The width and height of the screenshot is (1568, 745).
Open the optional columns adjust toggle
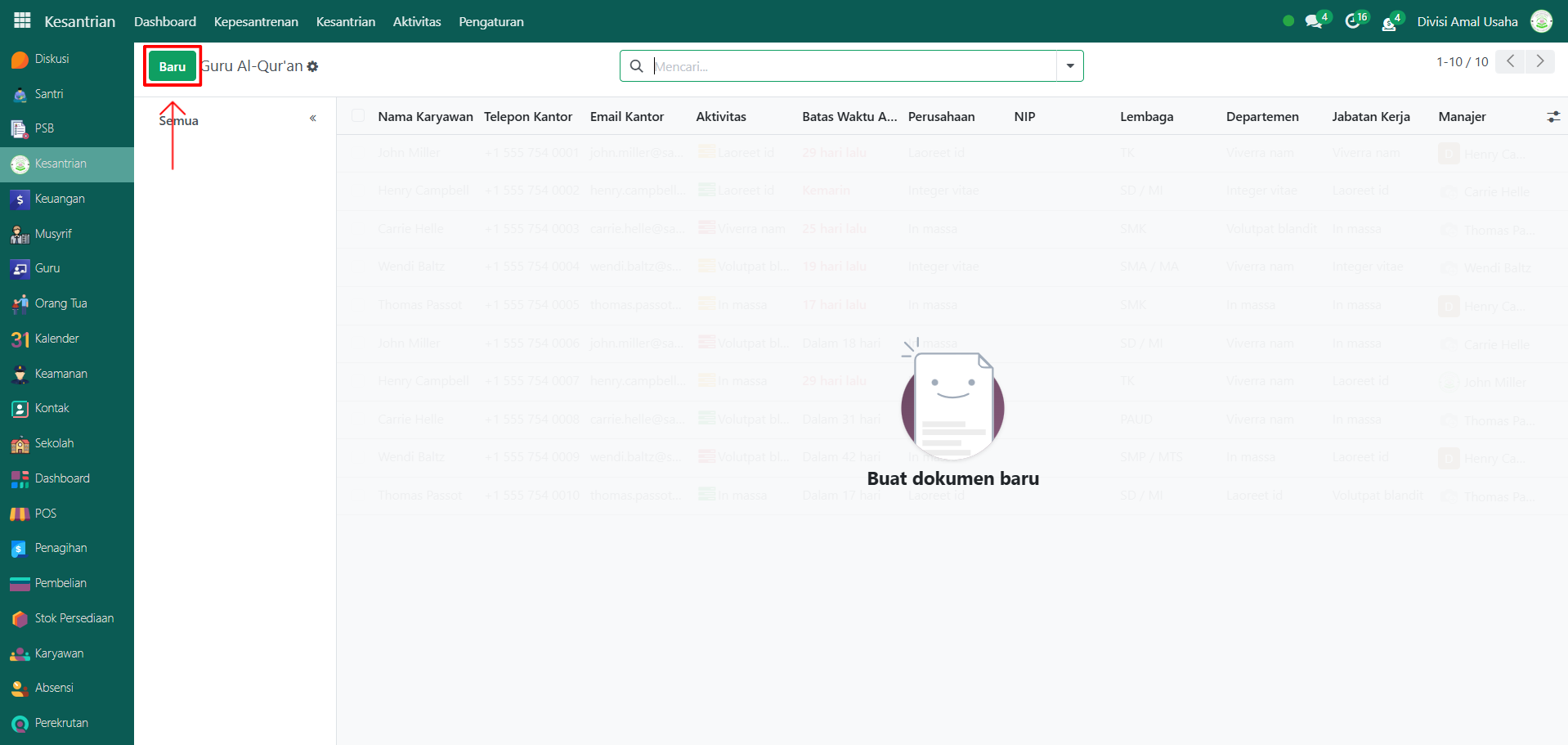pyautogui.click(x=1553, y=117)
